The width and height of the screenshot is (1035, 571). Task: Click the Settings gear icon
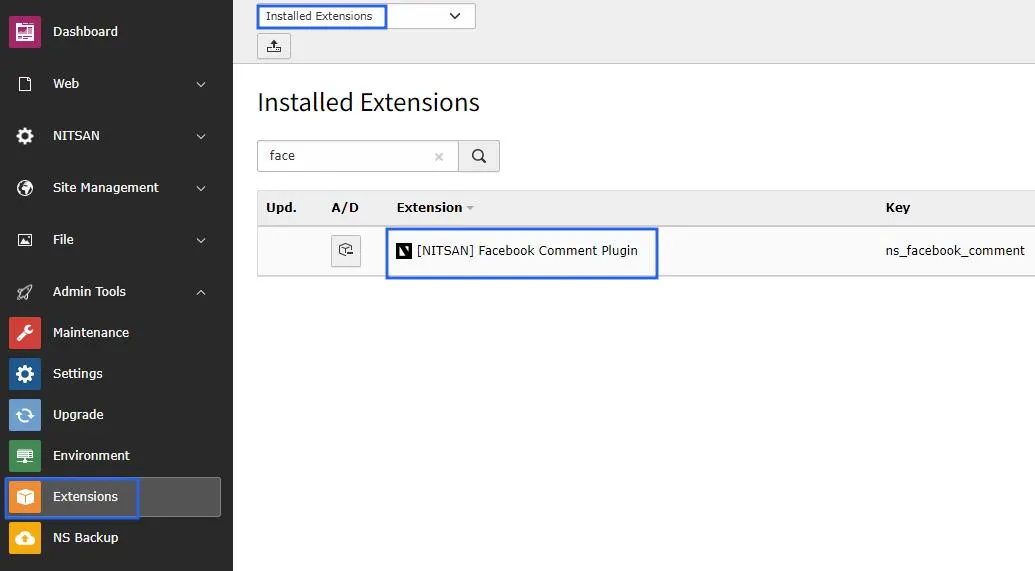click(24, 374)
